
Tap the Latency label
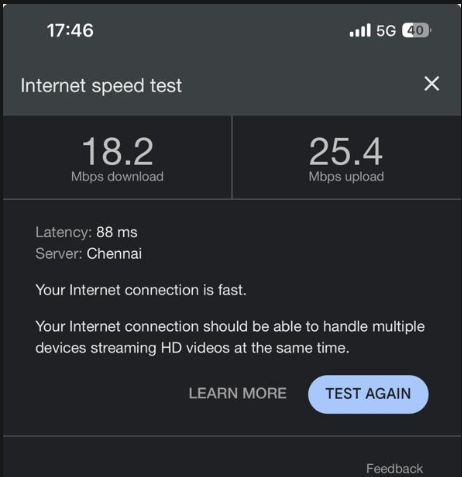[63, 232]
